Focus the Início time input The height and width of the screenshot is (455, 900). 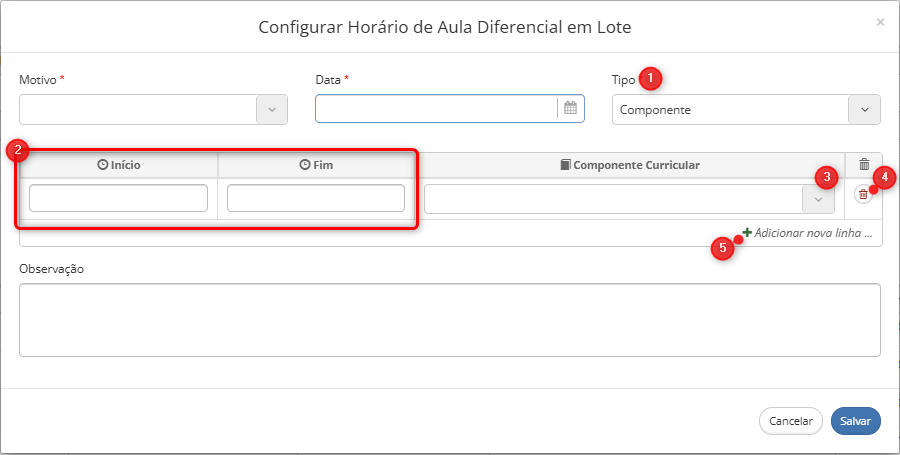coord(118,198)
